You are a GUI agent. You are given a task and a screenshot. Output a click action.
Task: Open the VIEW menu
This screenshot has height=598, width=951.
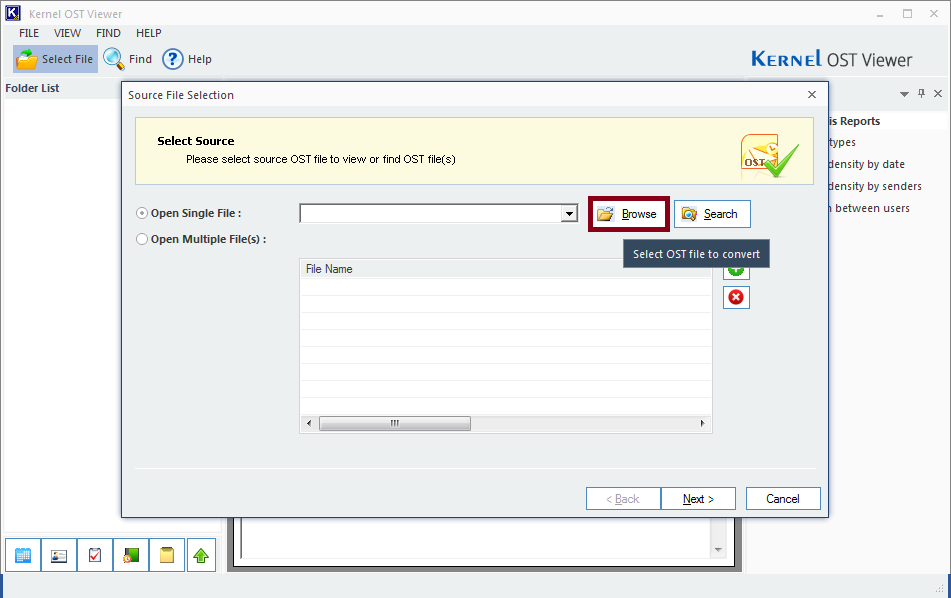pos(67,33)
